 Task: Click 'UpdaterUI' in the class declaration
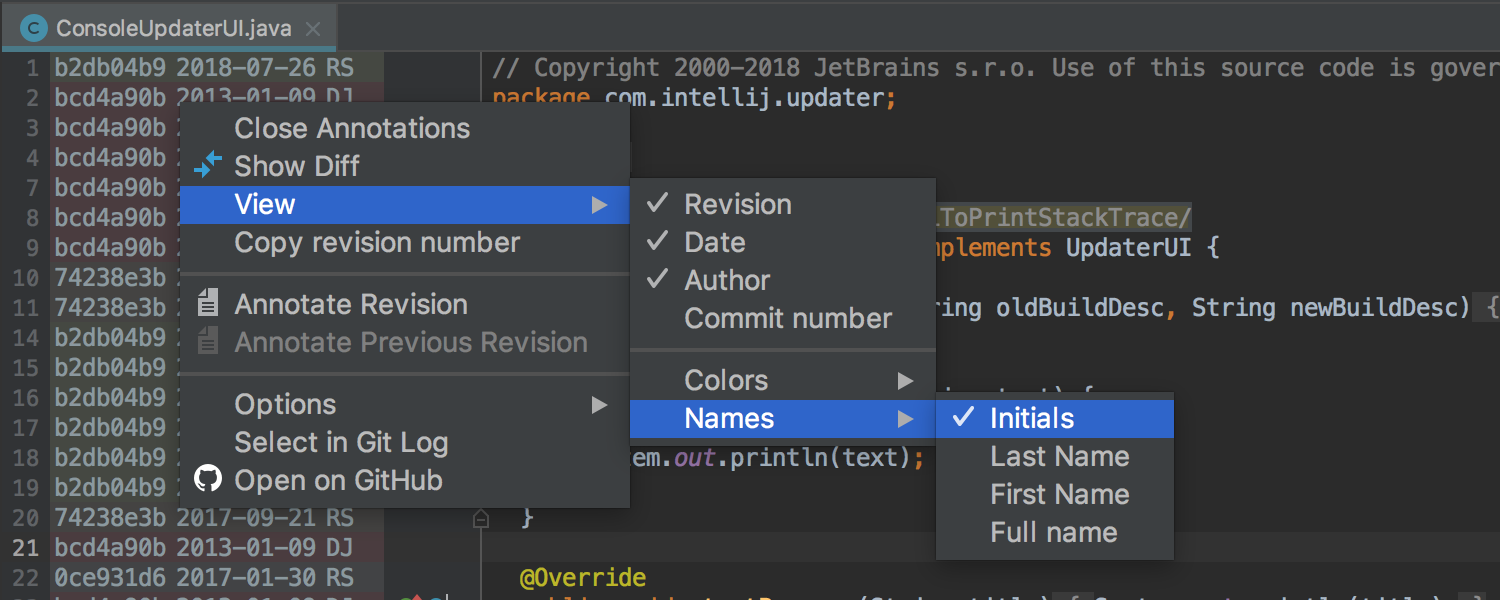(1128, 247)
